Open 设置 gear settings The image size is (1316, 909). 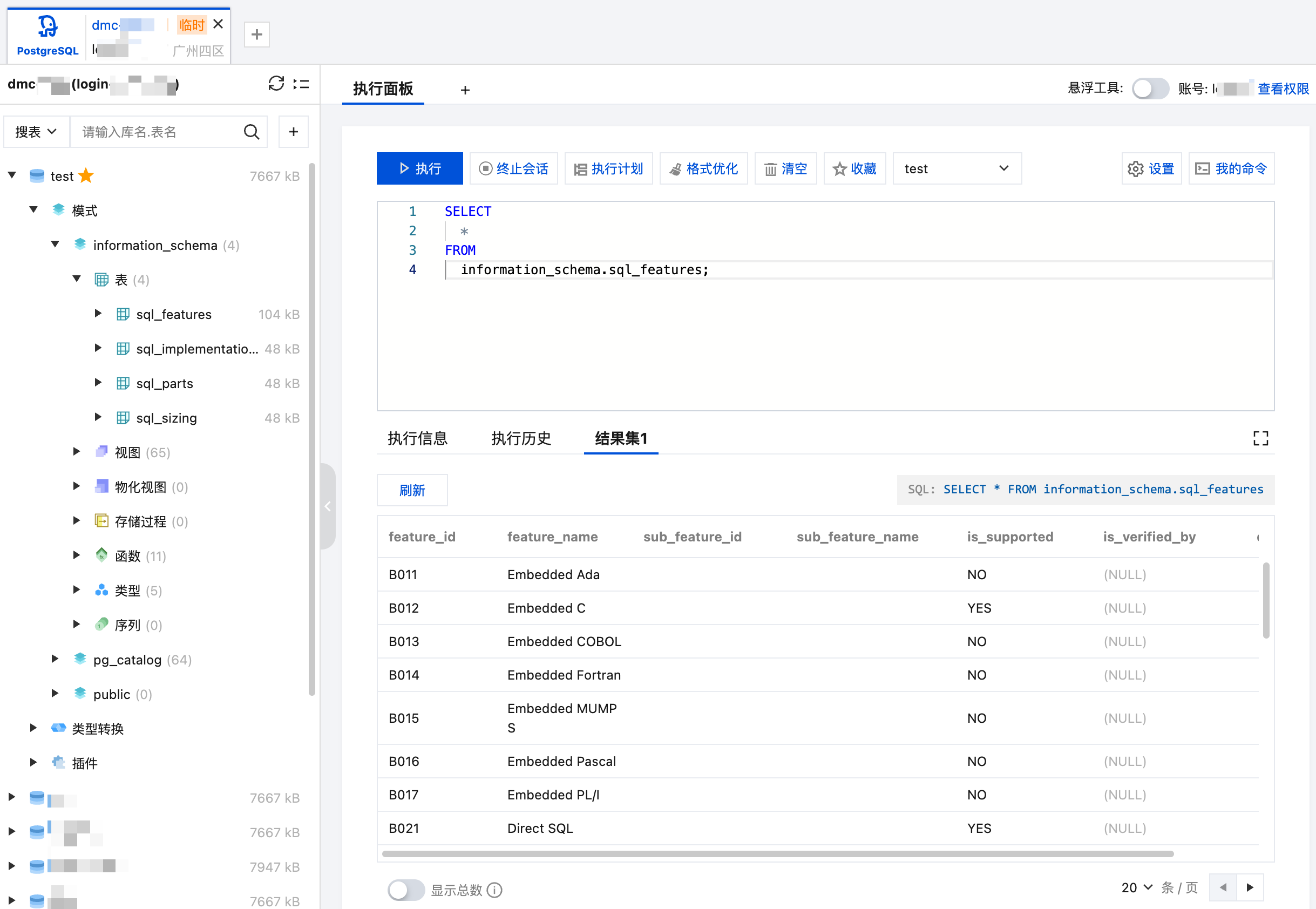click(x=1151, y=168)
